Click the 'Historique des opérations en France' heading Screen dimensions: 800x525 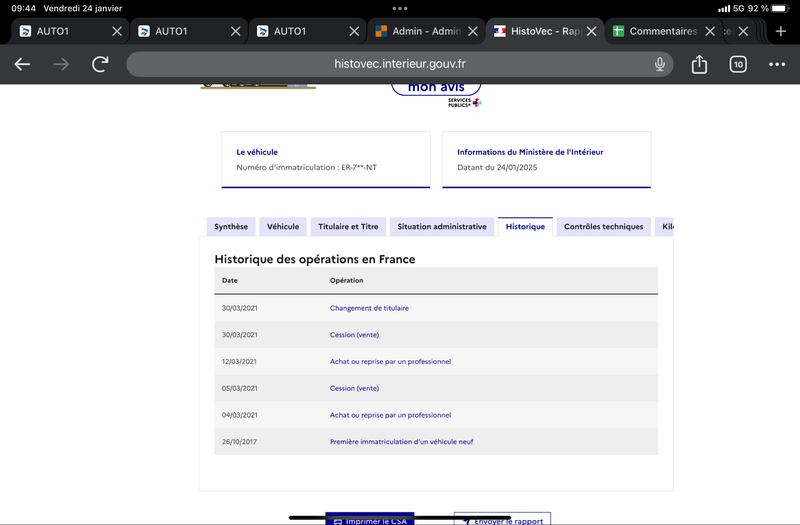(315, 259)
